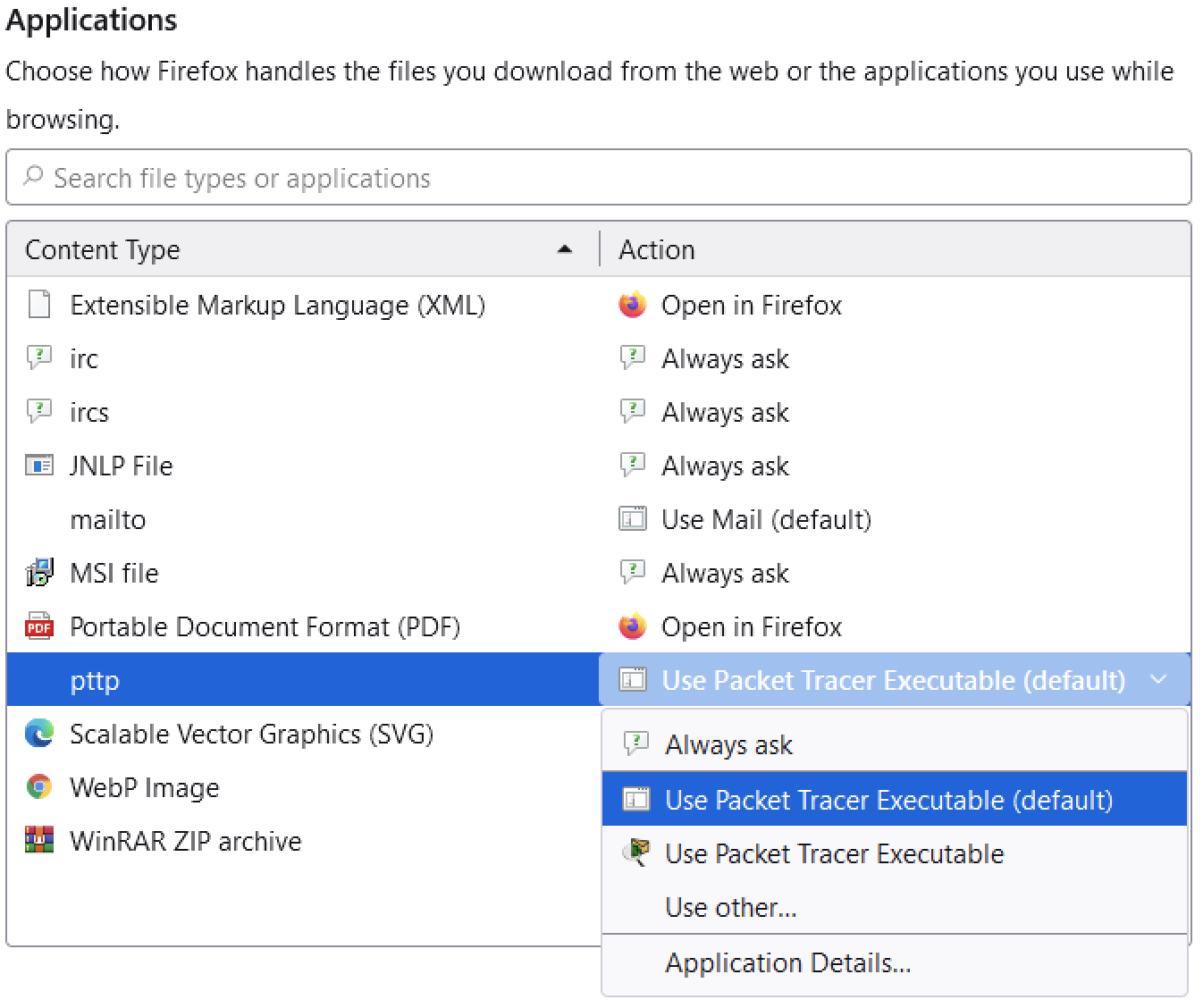Sort list by Content Type header

tap(303, 249)
